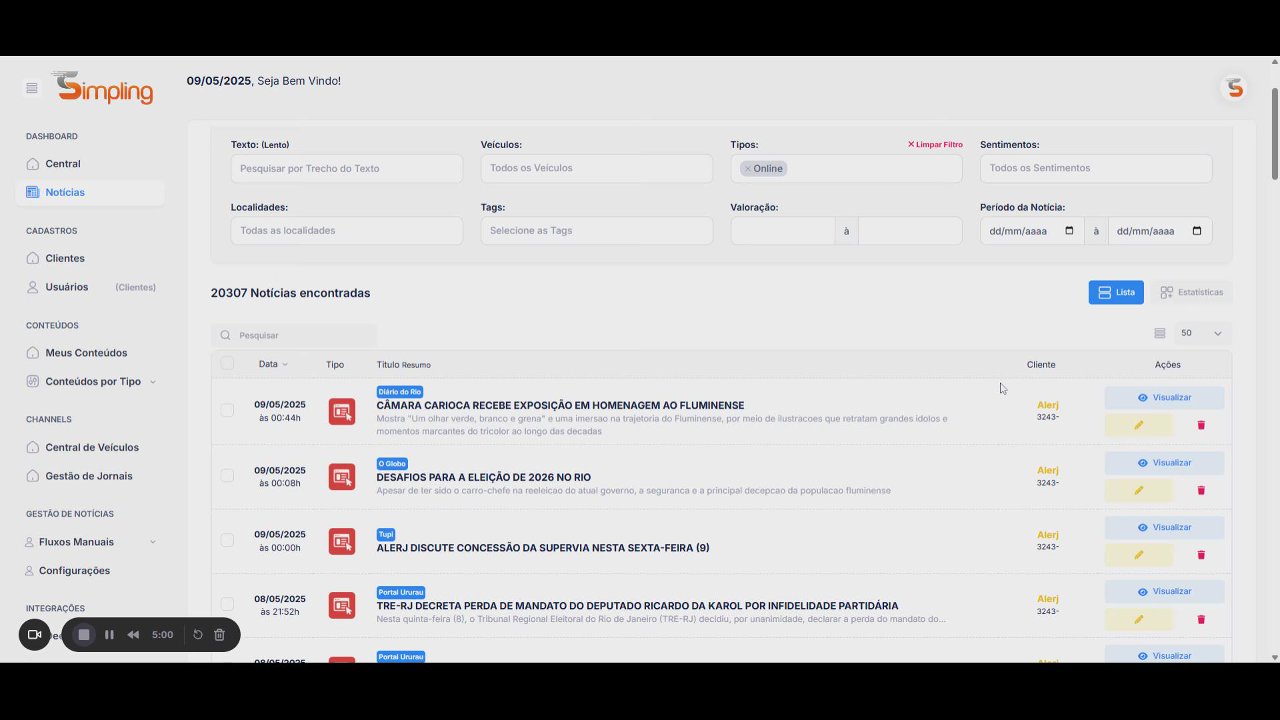This screenshot has height=720, width=1280.
Task: Check the TRE-RJ DECRETA row checkbox
Action: 227,604
